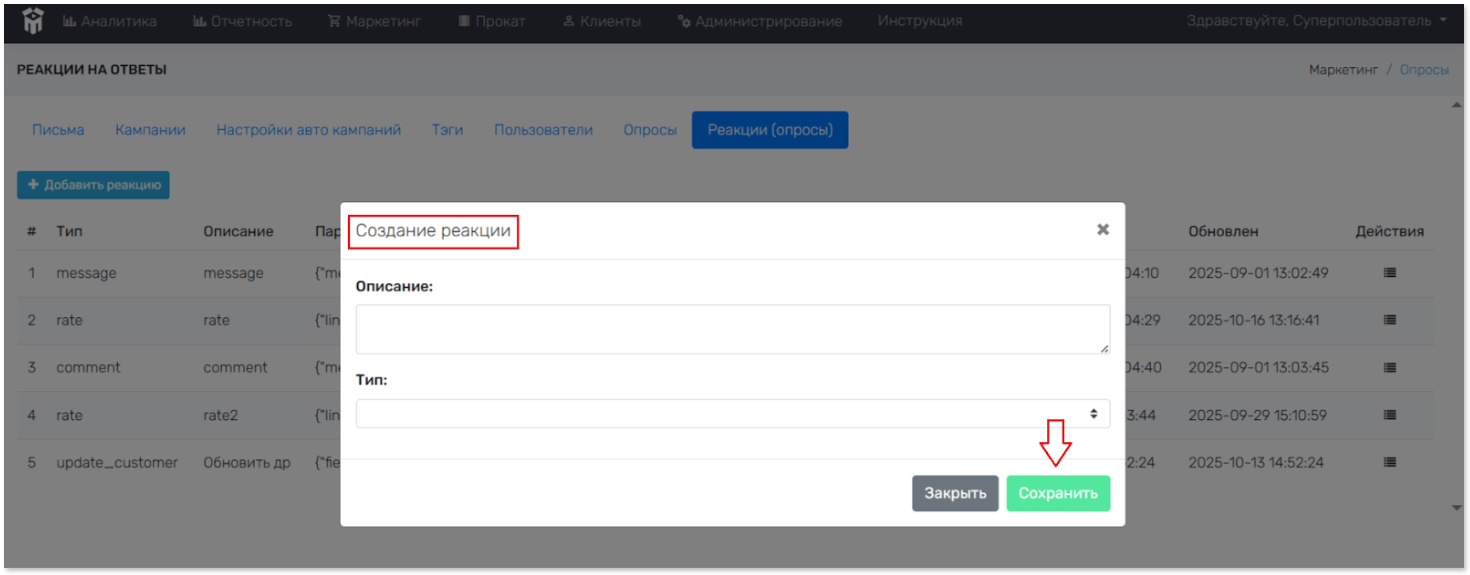Screen dimensions: 1470x575
Task: Open actions icon for row 2 rate
Action: pyautogui.click(x=1389, y=320)
